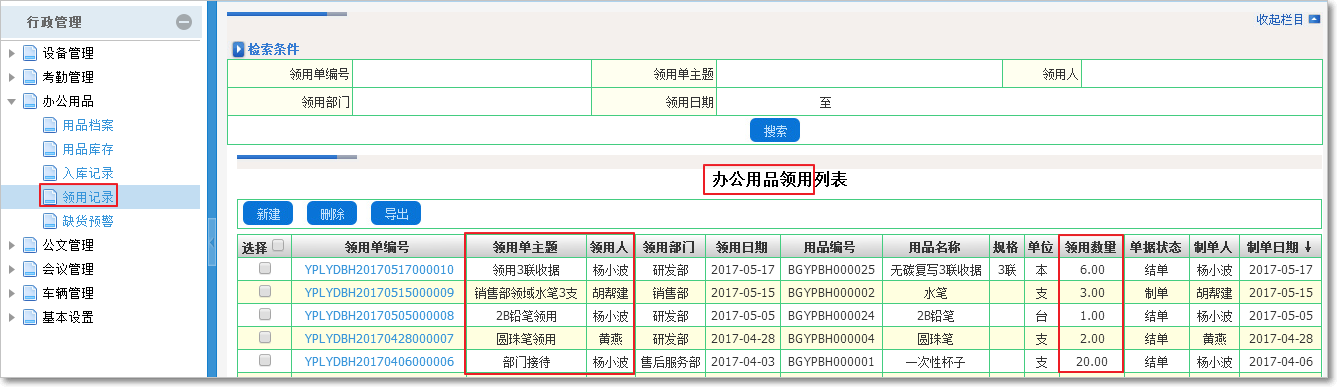Check the row YPLYDBH20170517000010 checkbox

click(x=265, y=269)
